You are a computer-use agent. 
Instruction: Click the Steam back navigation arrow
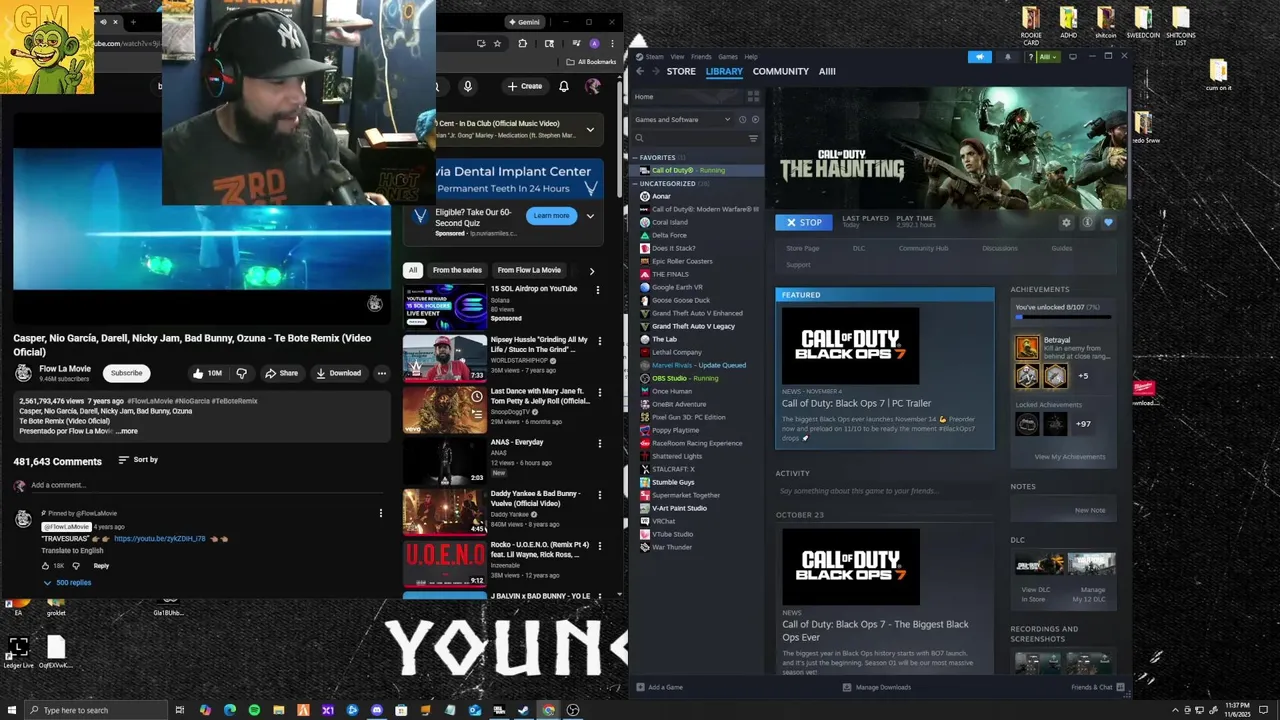[x=640, y=71]
